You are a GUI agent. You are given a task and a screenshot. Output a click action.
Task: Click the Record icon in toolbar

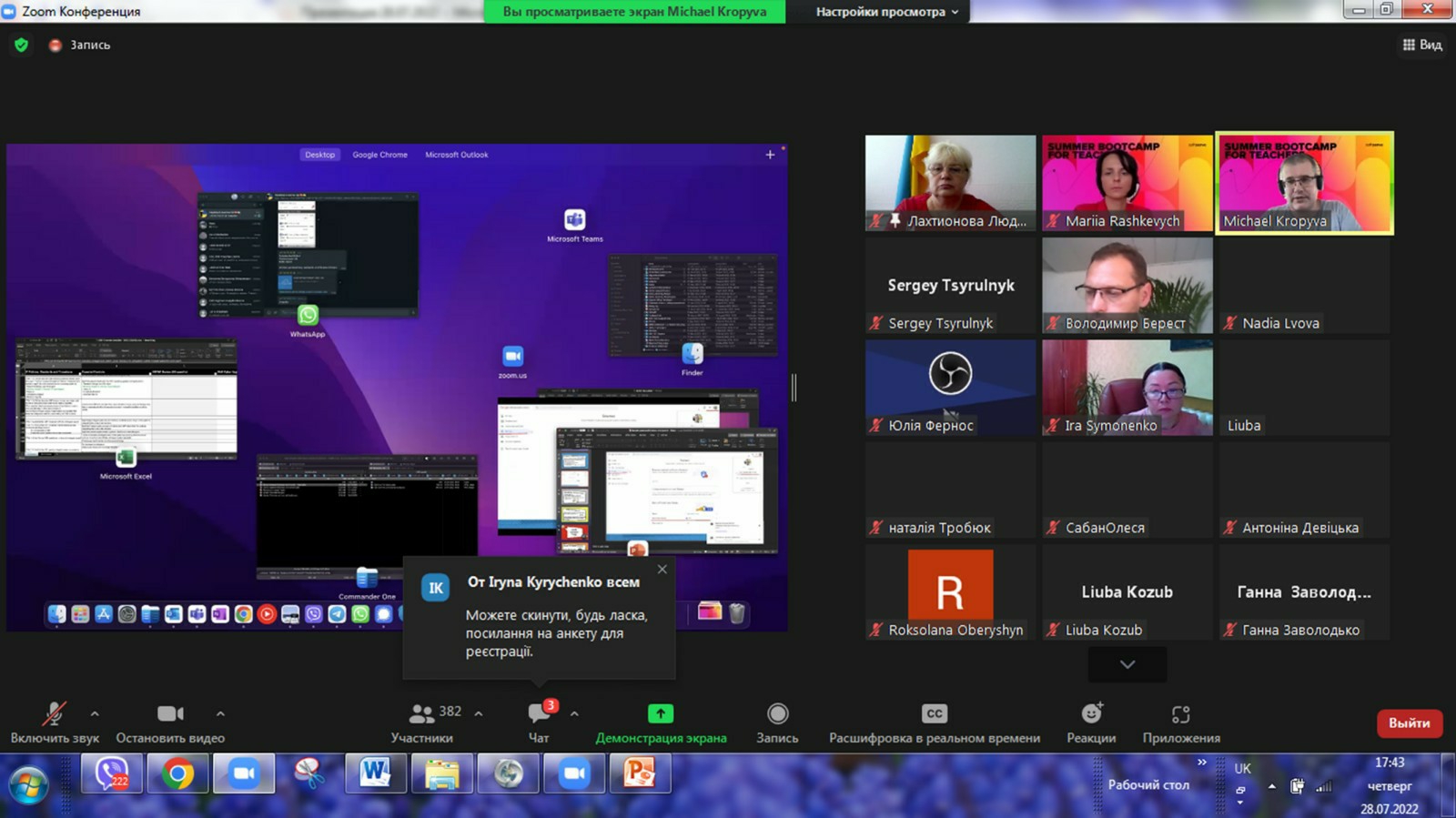tap(777, 714)
